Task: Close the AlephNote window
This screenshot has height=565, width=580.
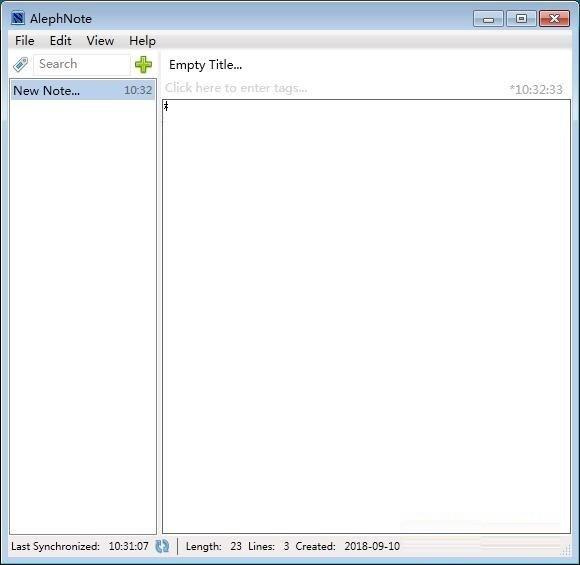Action: (x=554, y=19)
